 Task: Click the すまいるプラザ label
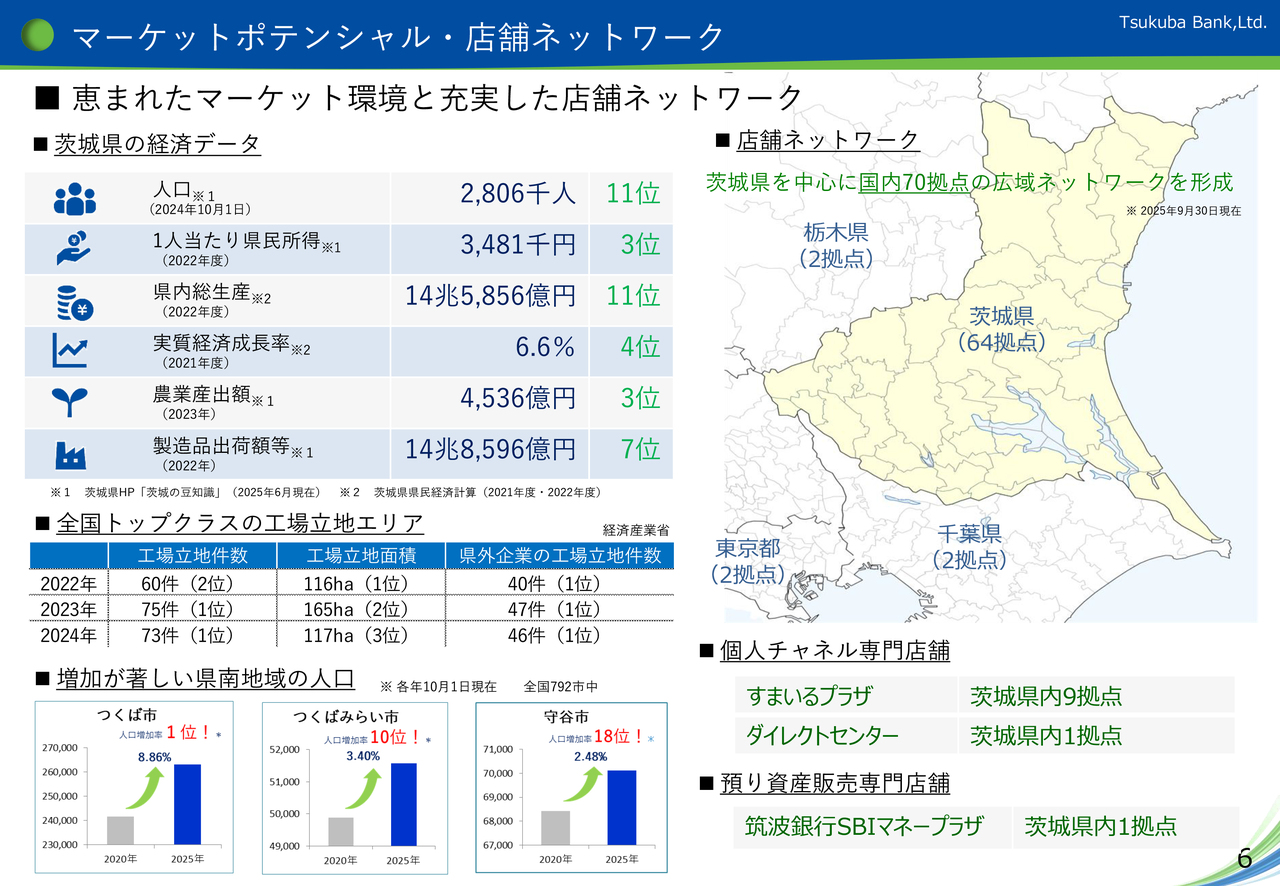pyautogui.click(x=809, y=696)
